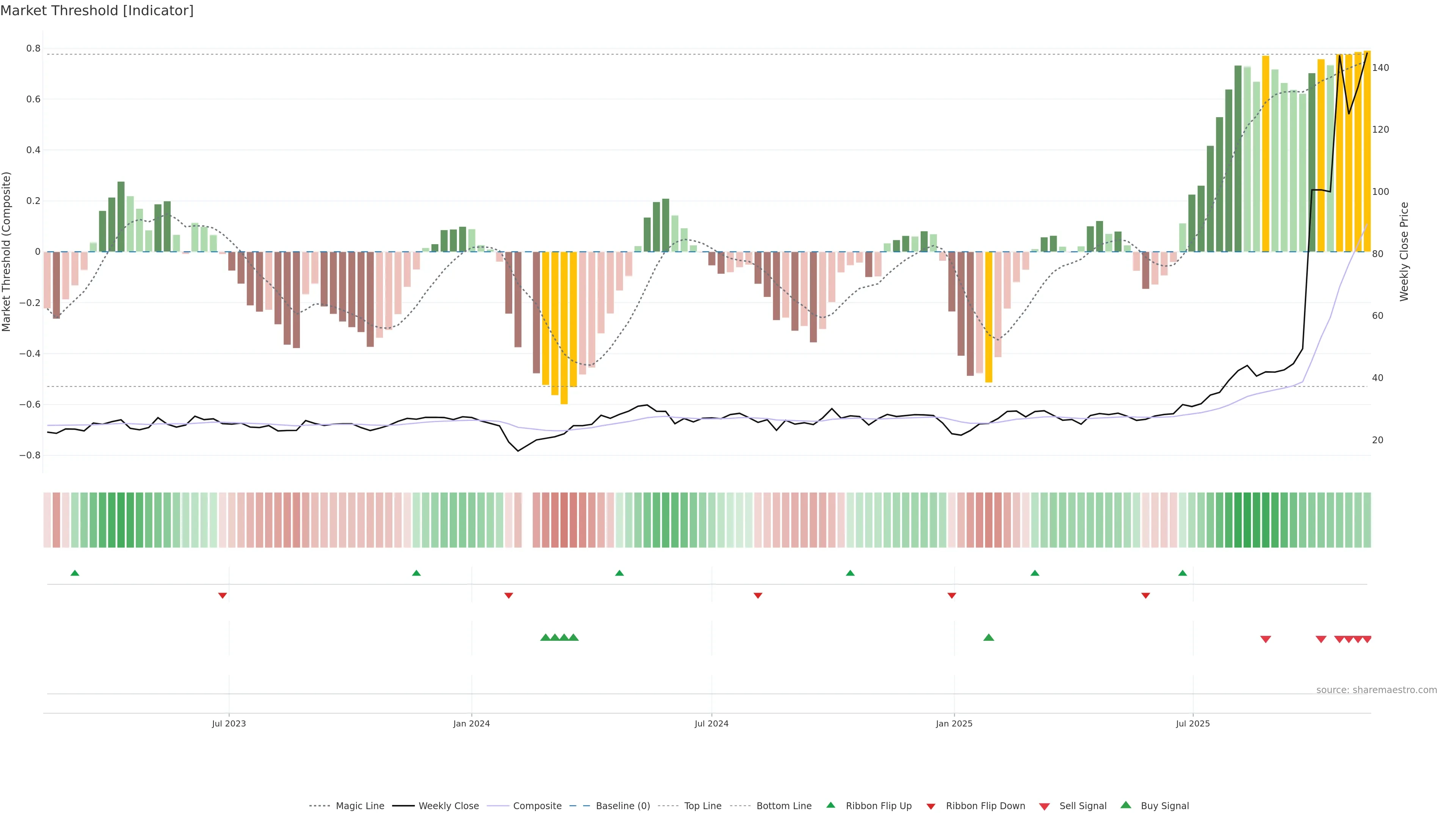Click ribbon flip up marker just before Jul 2025
Viewport: 1456px width, 819px height.
tap(1183, 573)
